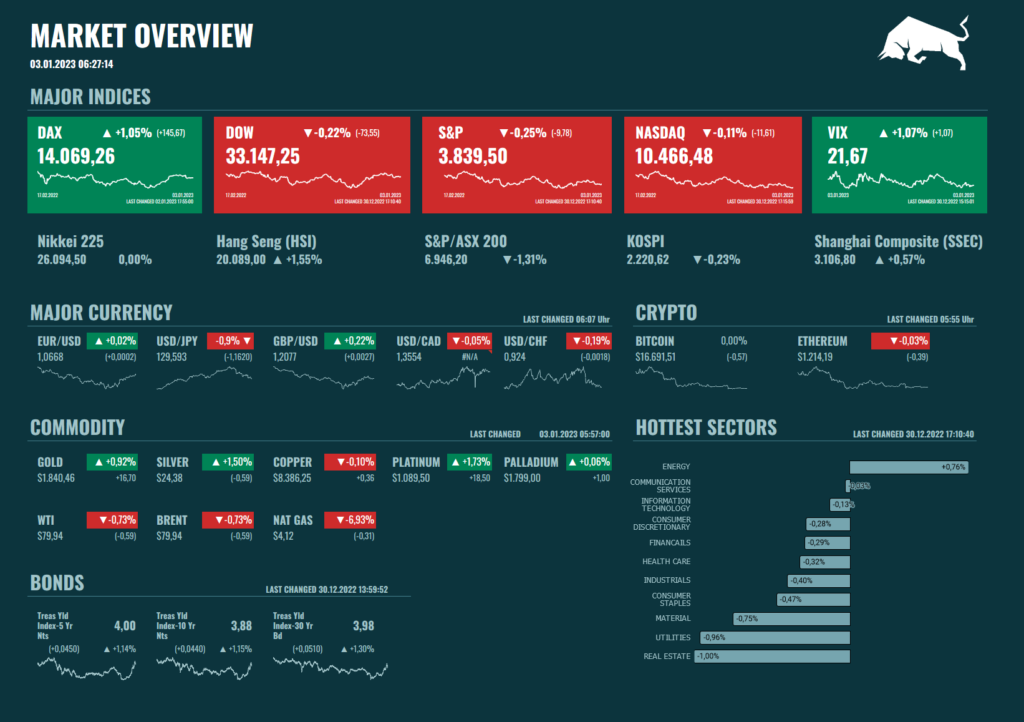Image resolution: width=1024 pixels, height=722 pixels.
Task: Click the 10 Yr treasury yield 3,88
Action: point(241,626)
